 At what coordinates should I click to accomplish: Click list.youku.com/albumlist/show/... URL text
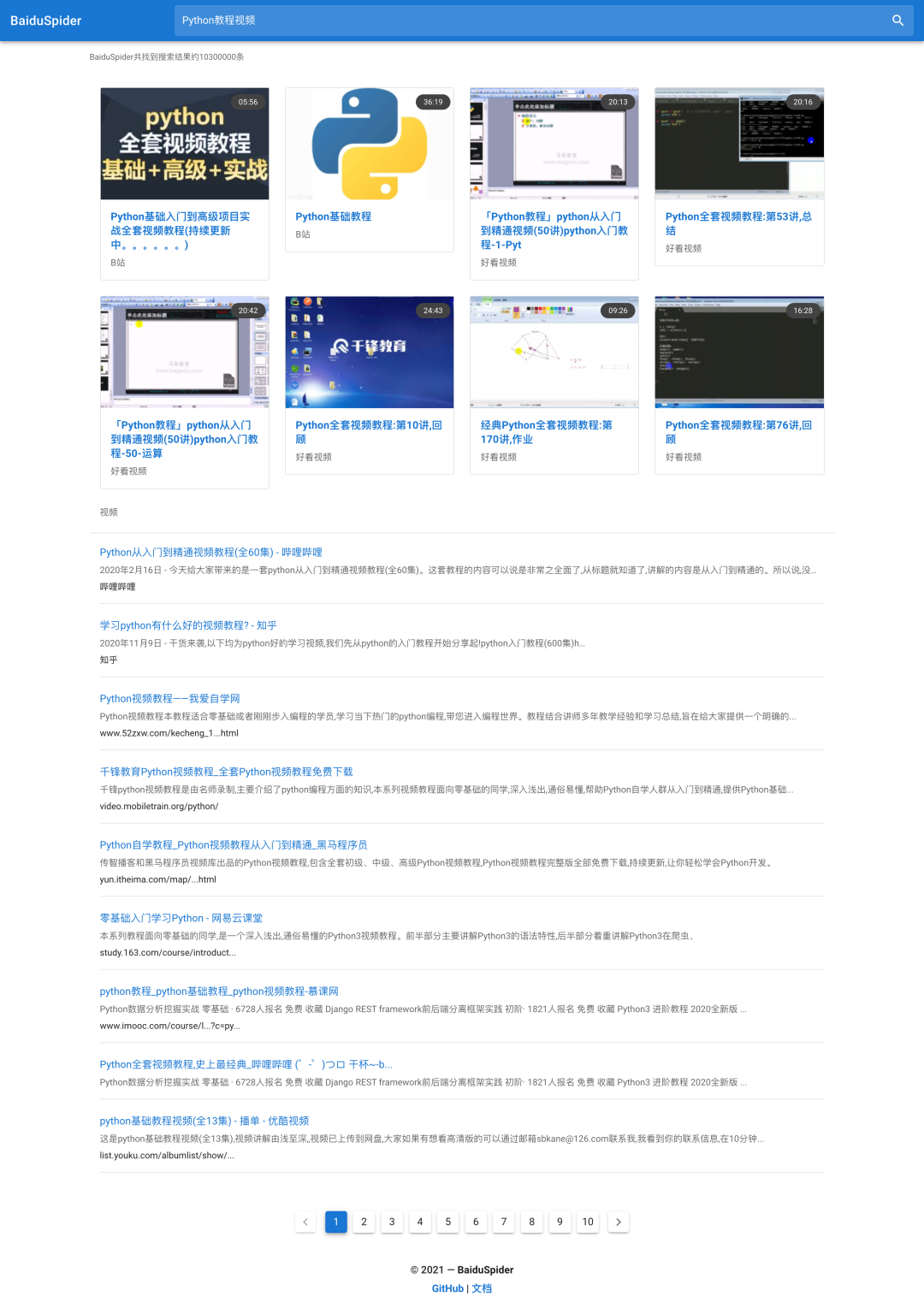[x=167, y=1156]
